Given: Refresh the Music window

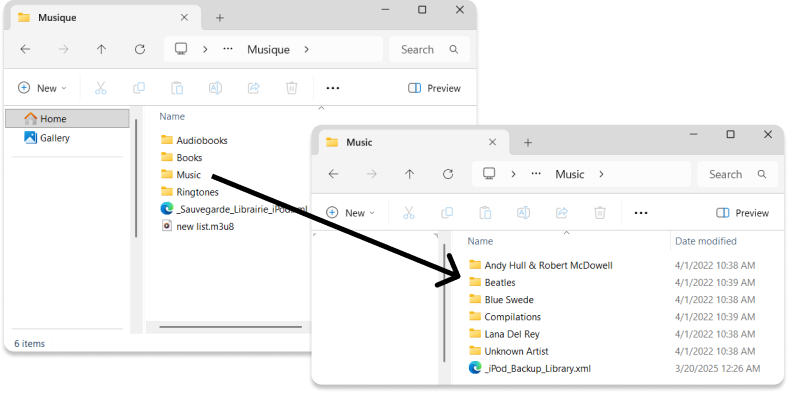Looking at the screenshot, I should 448,174.
